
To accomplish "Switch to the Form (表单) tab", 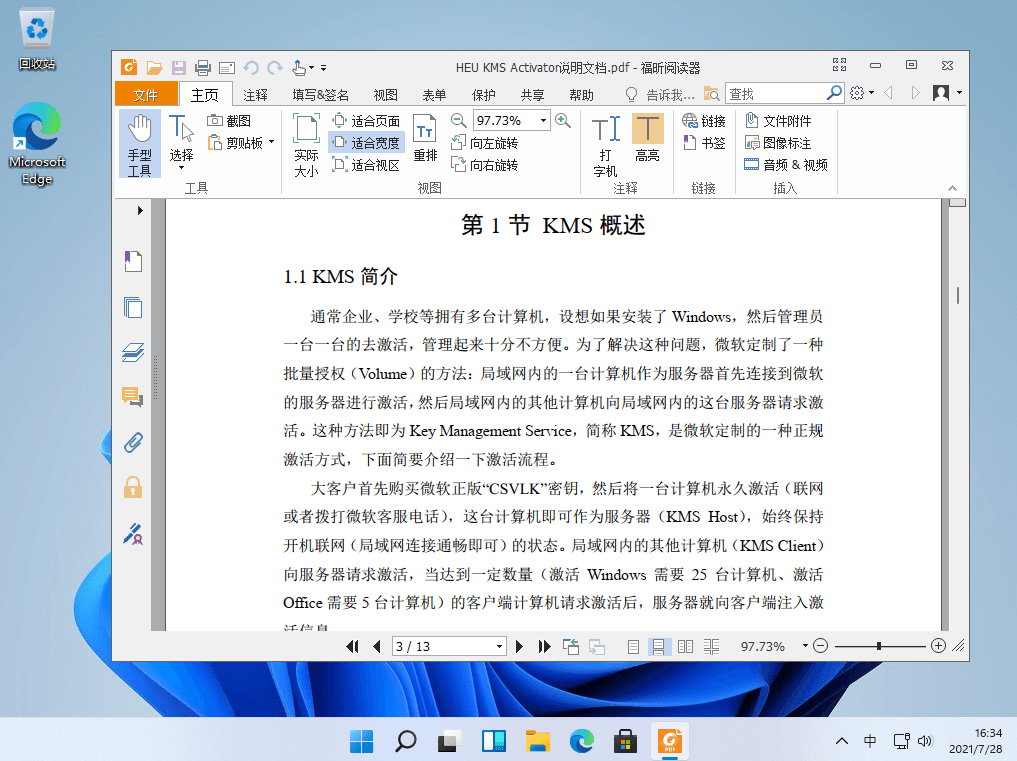I will 434,95.
